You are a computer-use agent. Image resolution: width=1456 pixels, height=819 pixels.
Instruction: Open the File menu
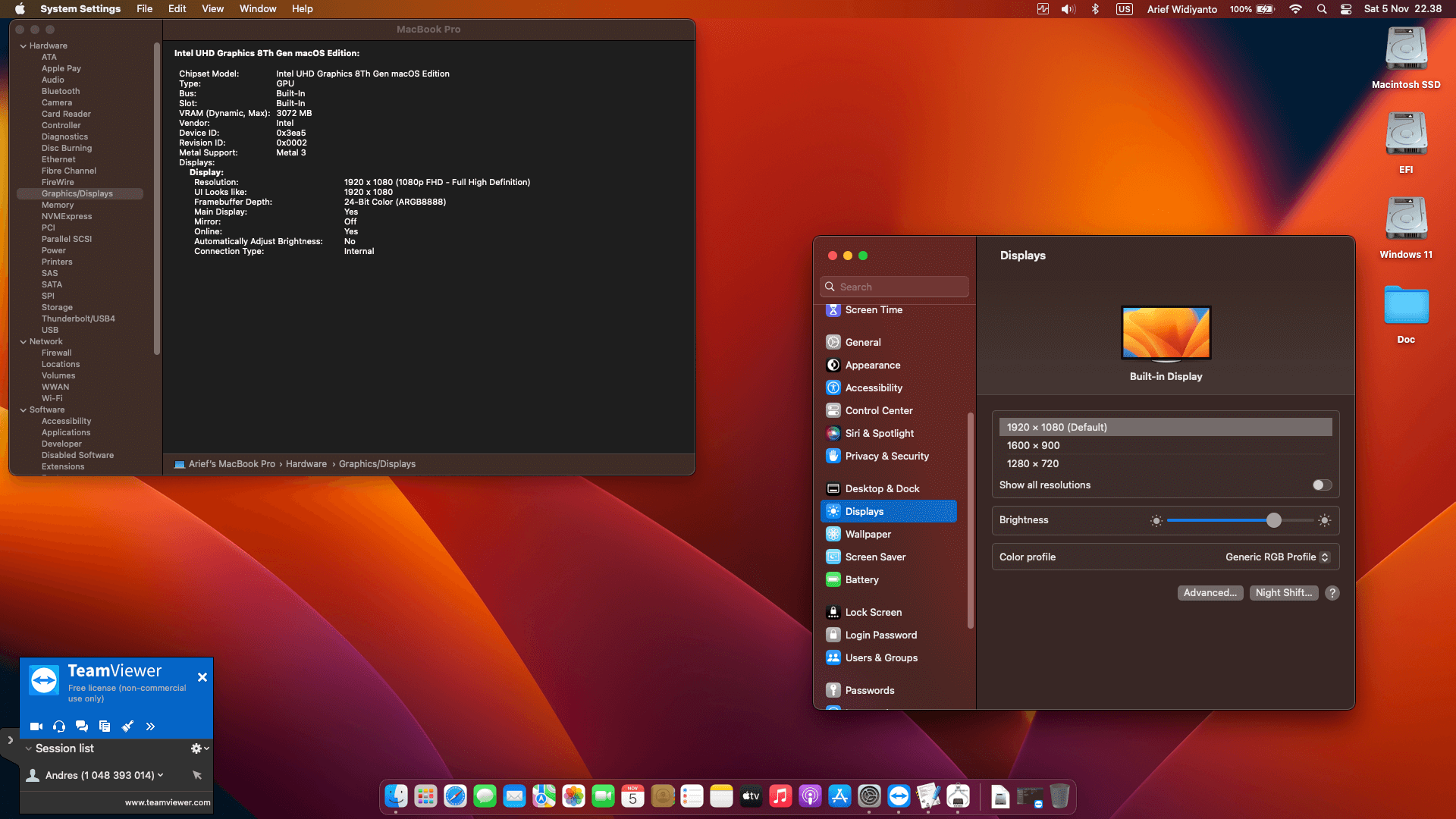[x=144, y=9]
